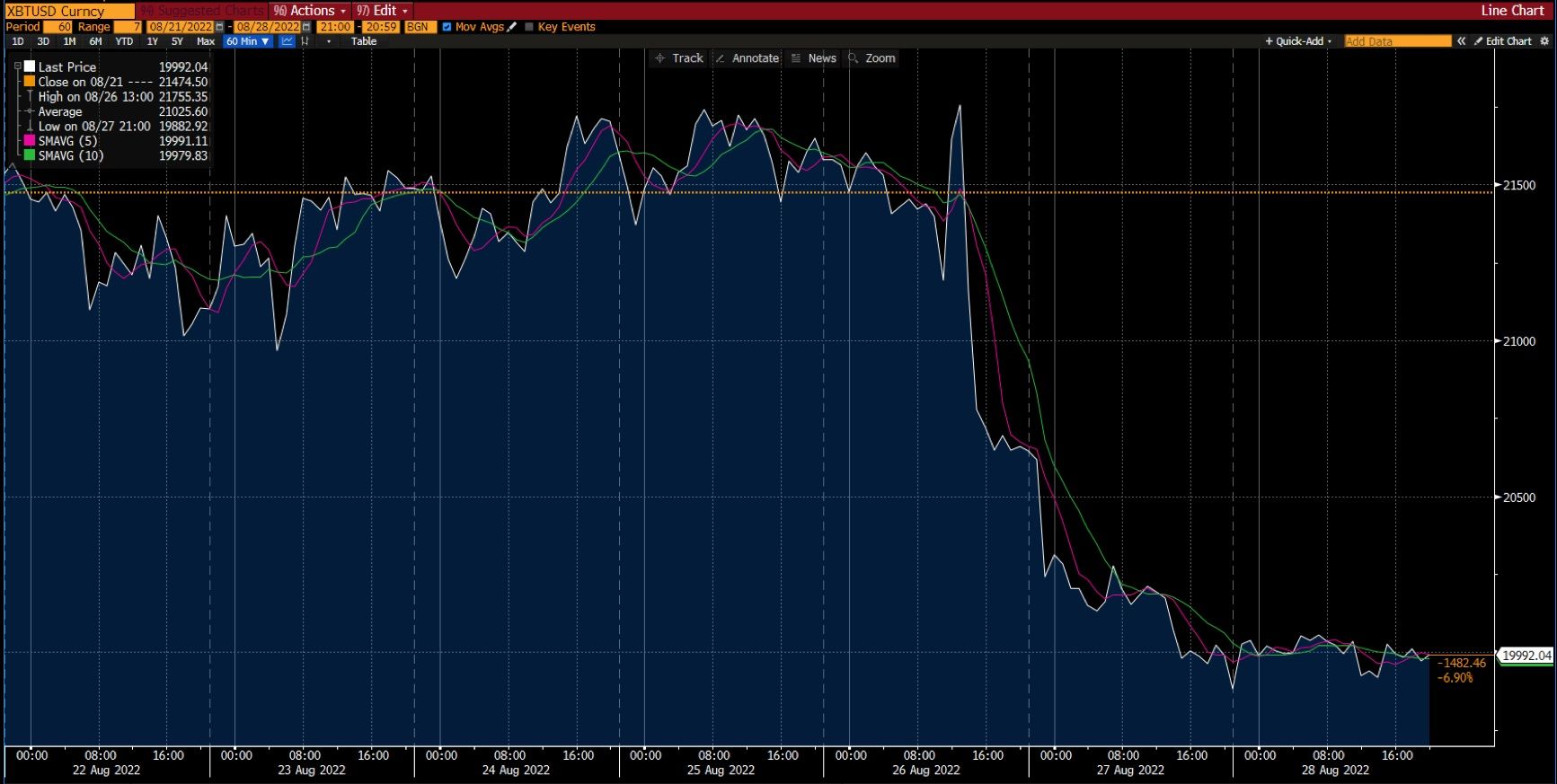The height and width of the screenshot is (784, 1557).
Task: Open the start date calendar picker
Action: 220,27
